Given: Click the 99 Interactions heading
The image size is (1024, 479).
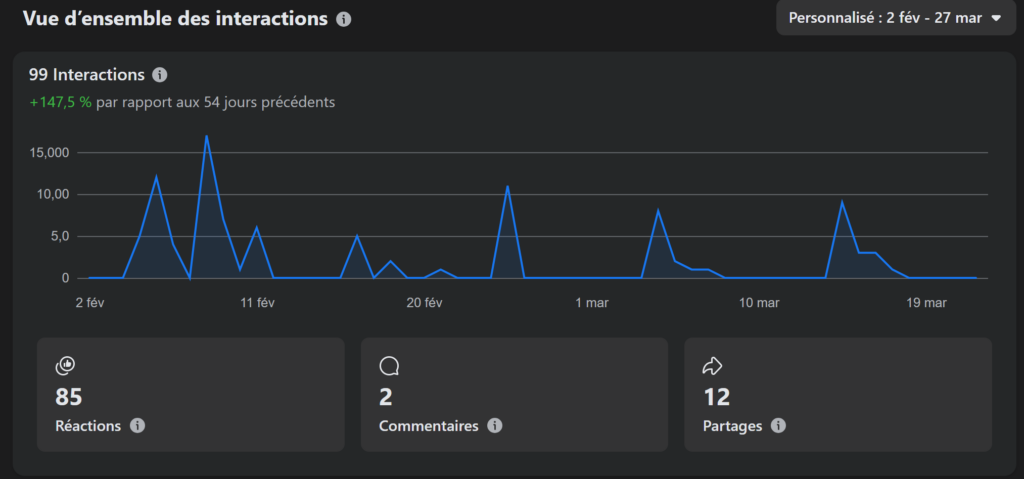Looking at the screenshot, I should tap(87, 75).
